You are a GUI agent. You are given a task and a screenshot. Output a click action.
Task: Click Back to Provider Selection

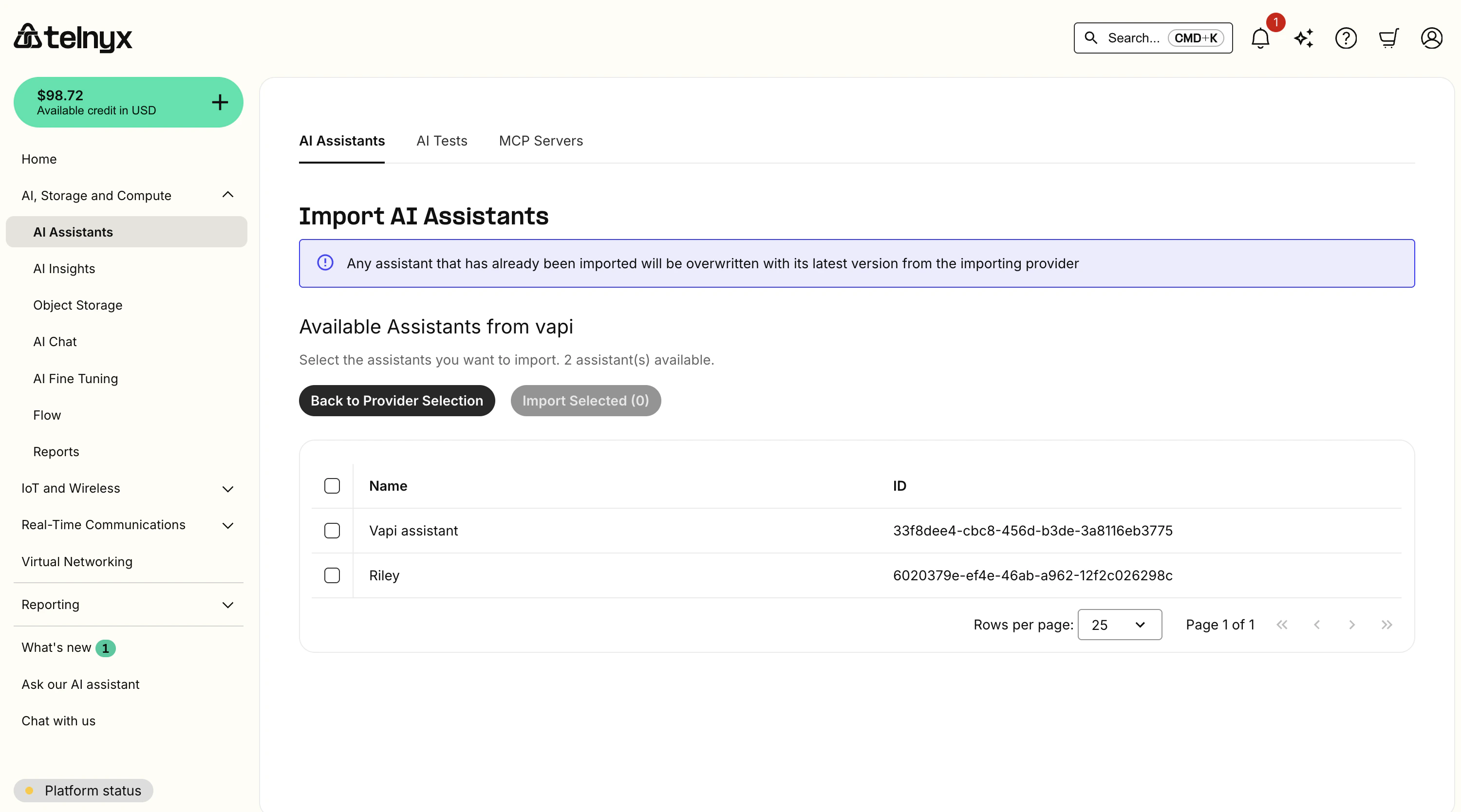click(x=396, y=400)
